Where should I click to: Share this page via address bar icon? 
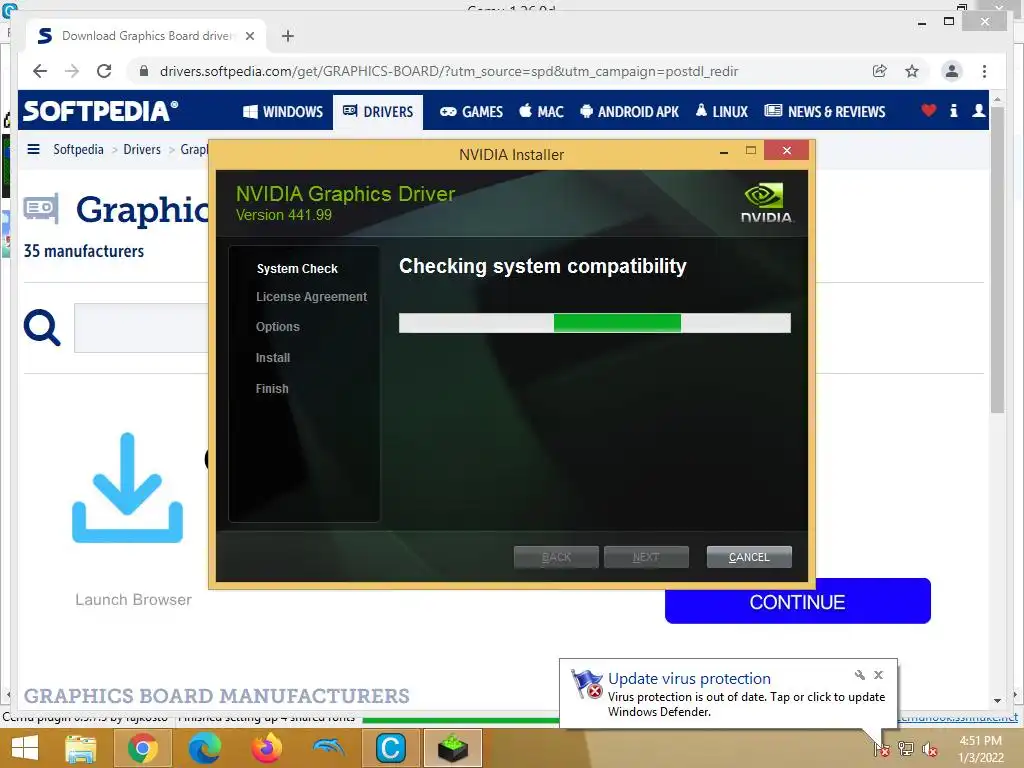[x=880, y=71]
